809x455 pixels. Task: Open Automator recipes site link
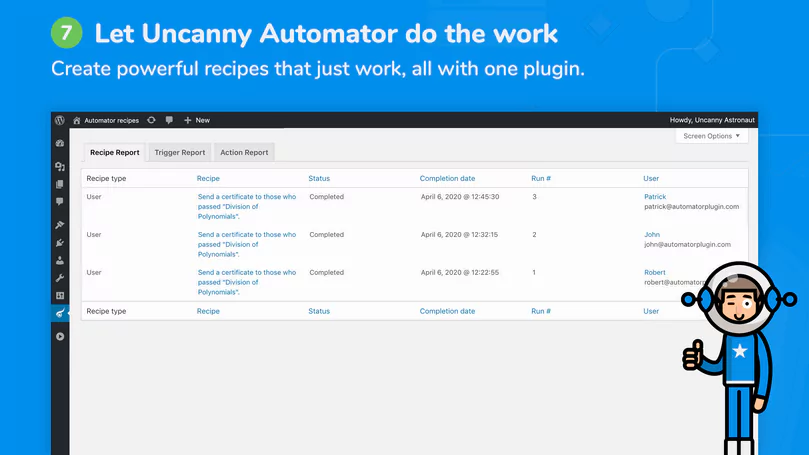111,120
